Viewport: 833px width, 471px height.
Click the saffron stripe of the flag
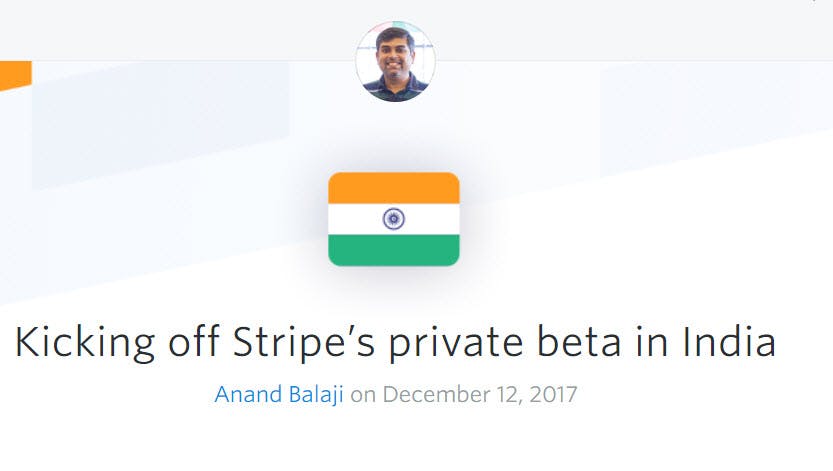click(394, 188)
